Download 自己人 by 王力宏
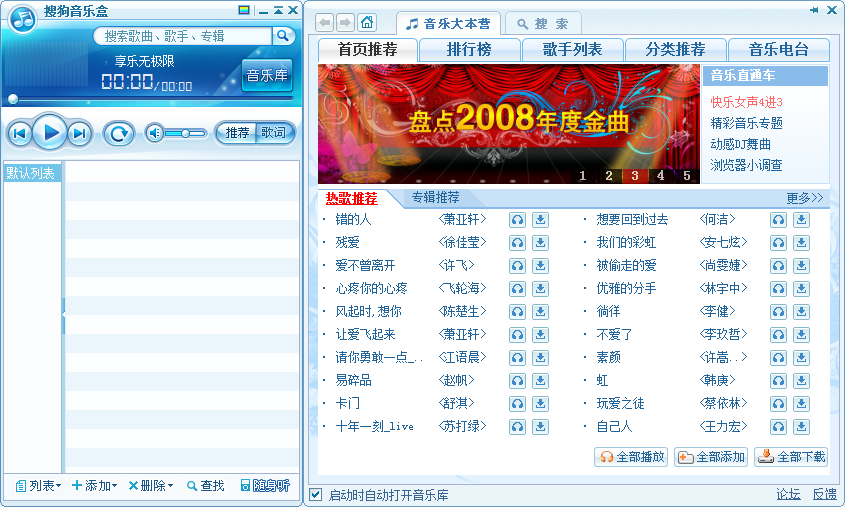845x507 pixels. coord(801,427)
